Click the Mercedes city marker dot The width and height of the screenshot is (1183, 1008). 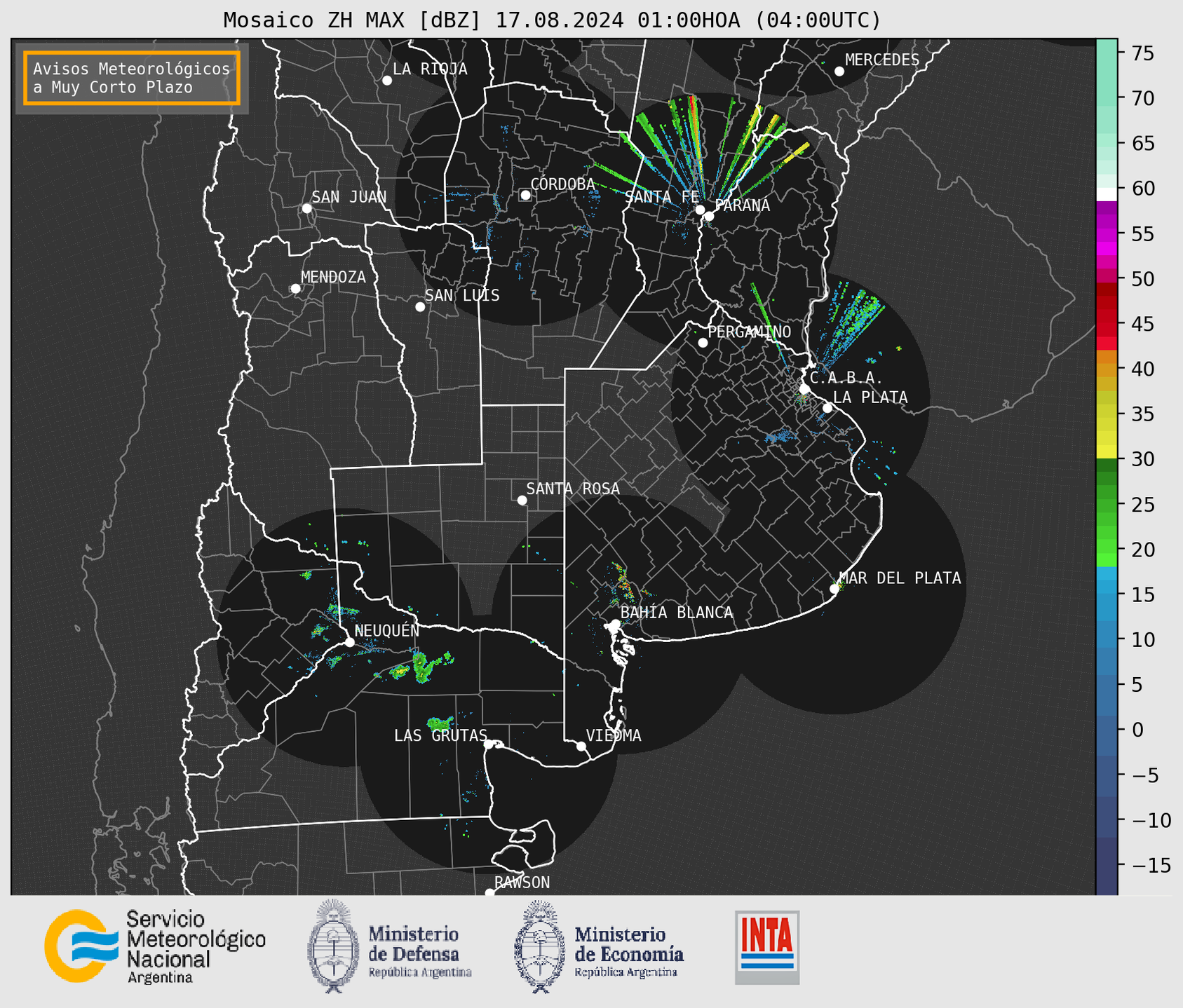pyautogui.click(x=839, y=71)
